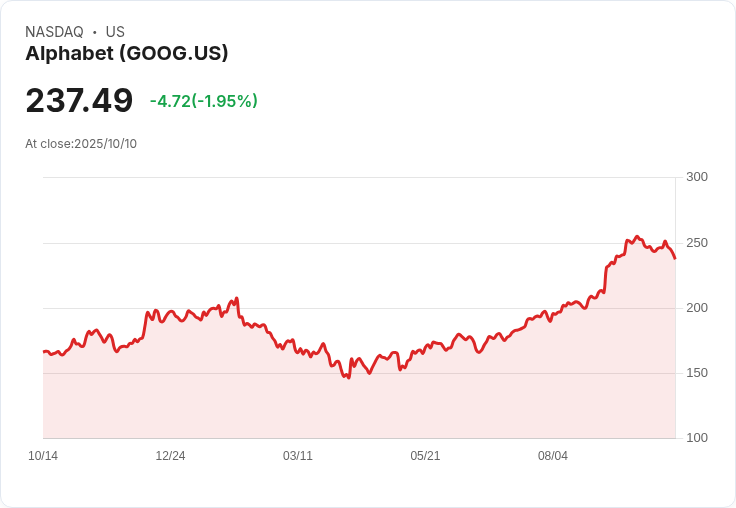Click the chart line's lowest trough
This screenshot has width=736, height=508.
[x=349, y=378]
